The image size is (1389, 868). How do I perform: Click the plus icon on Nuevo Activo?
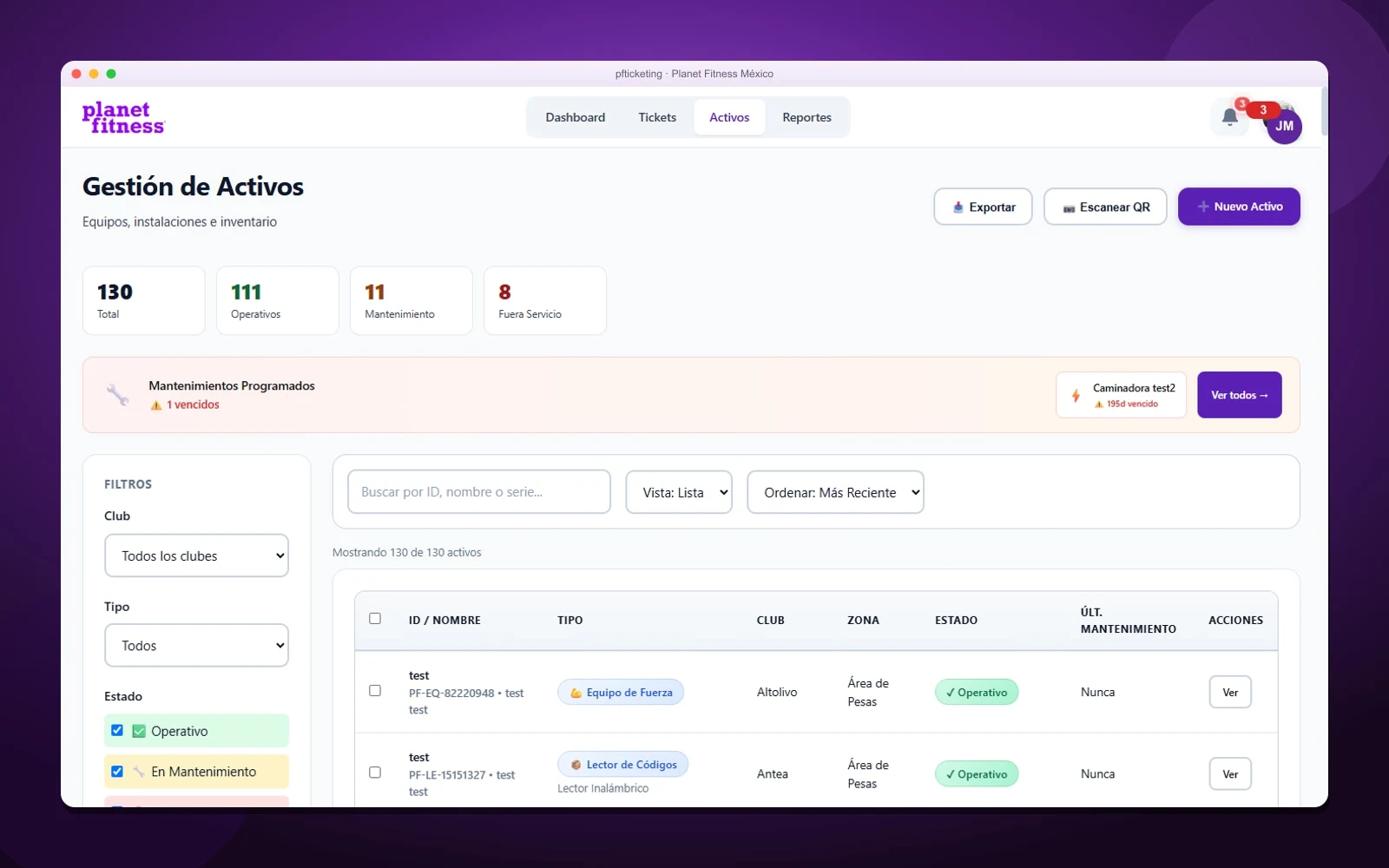coord(1203,207)
